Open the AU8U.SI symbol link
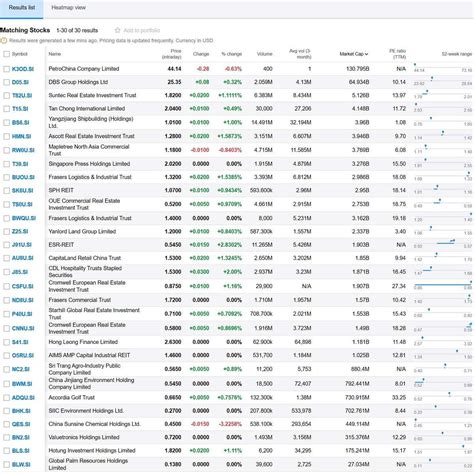474x474 pixels. 23,258
